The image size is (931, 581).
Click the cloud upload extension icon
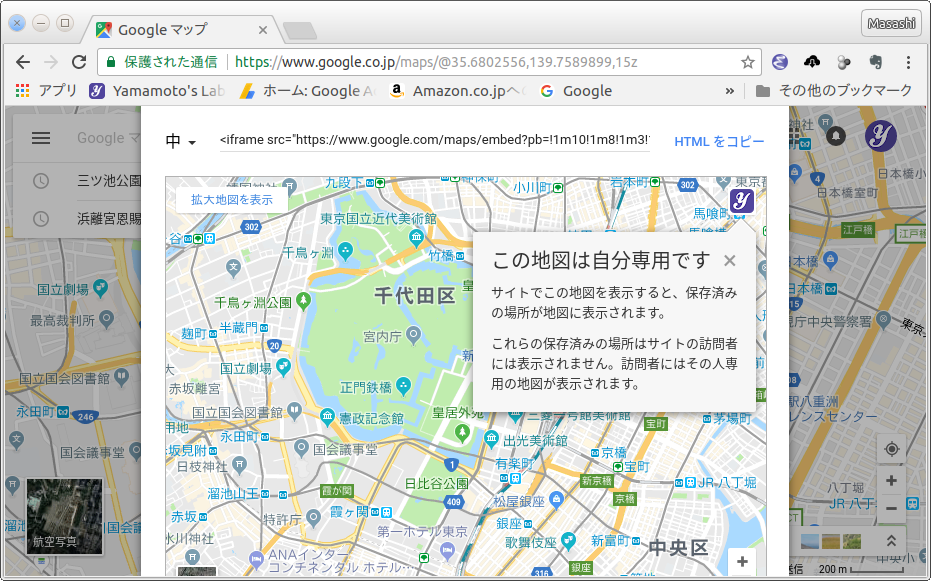[x=812, y=61]
